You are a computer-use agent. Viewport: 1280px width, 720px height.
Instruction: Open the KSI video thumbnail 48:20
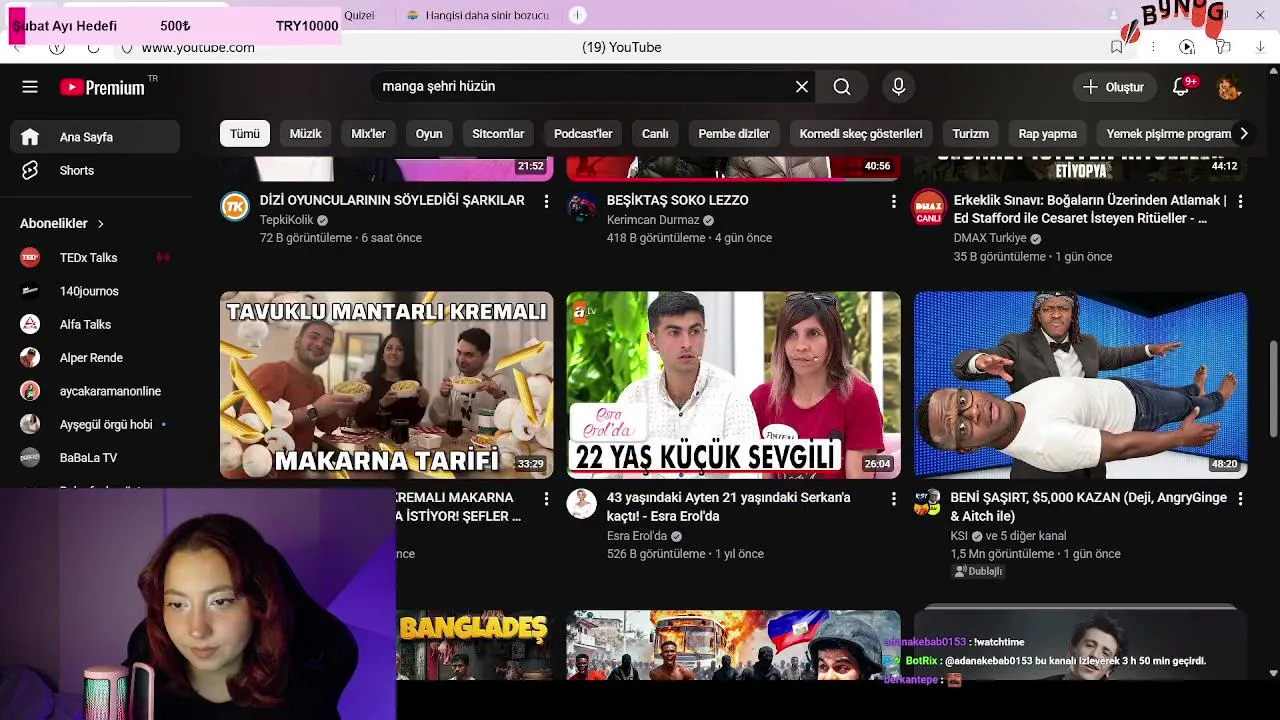click(1080, 385)
